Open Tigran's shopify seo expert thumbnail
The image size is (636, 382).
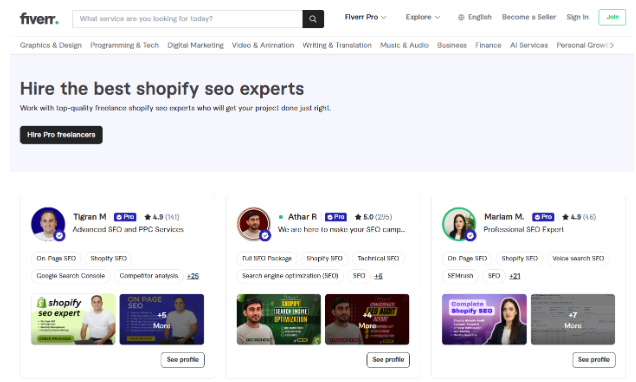(73, 320)
